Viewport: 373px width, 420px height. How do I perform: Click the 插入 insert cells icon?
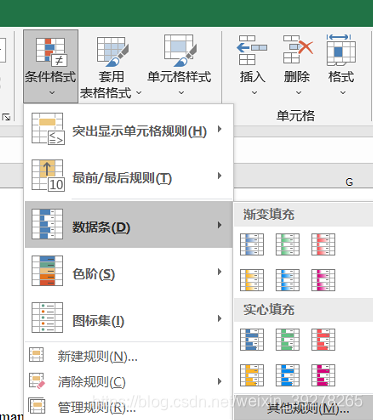252,50
